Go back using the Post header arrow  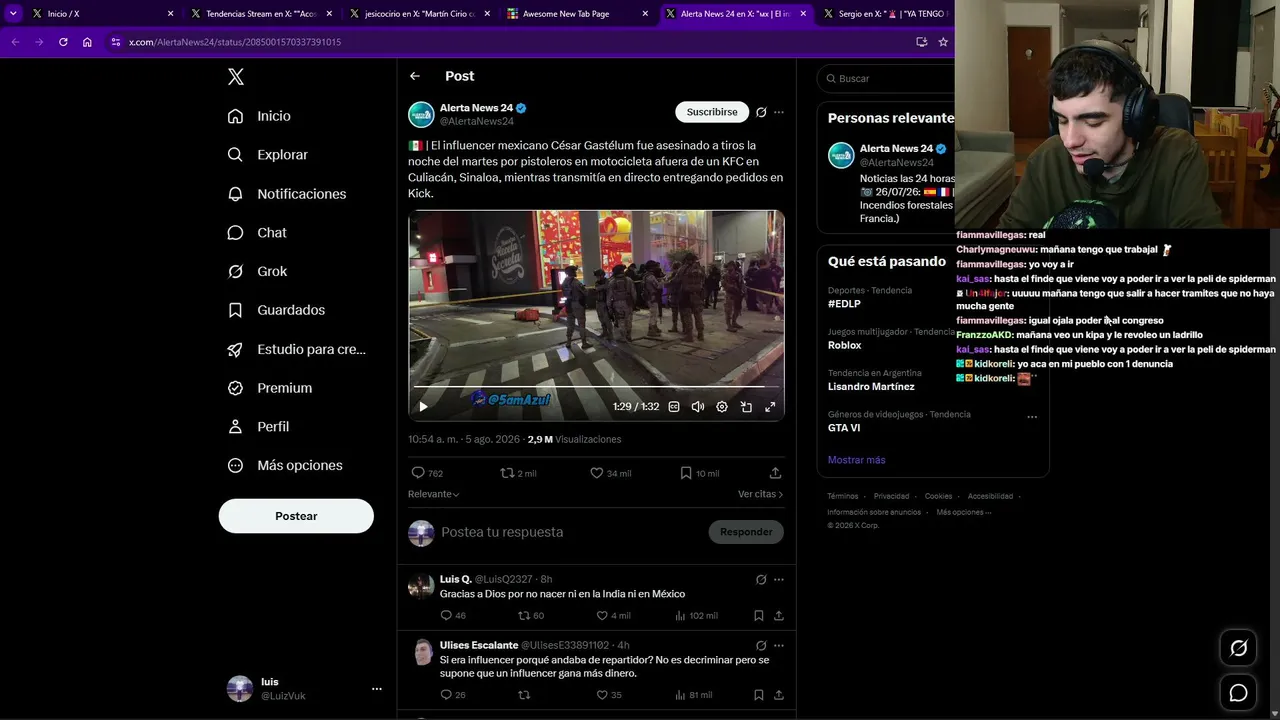[415, 76]
